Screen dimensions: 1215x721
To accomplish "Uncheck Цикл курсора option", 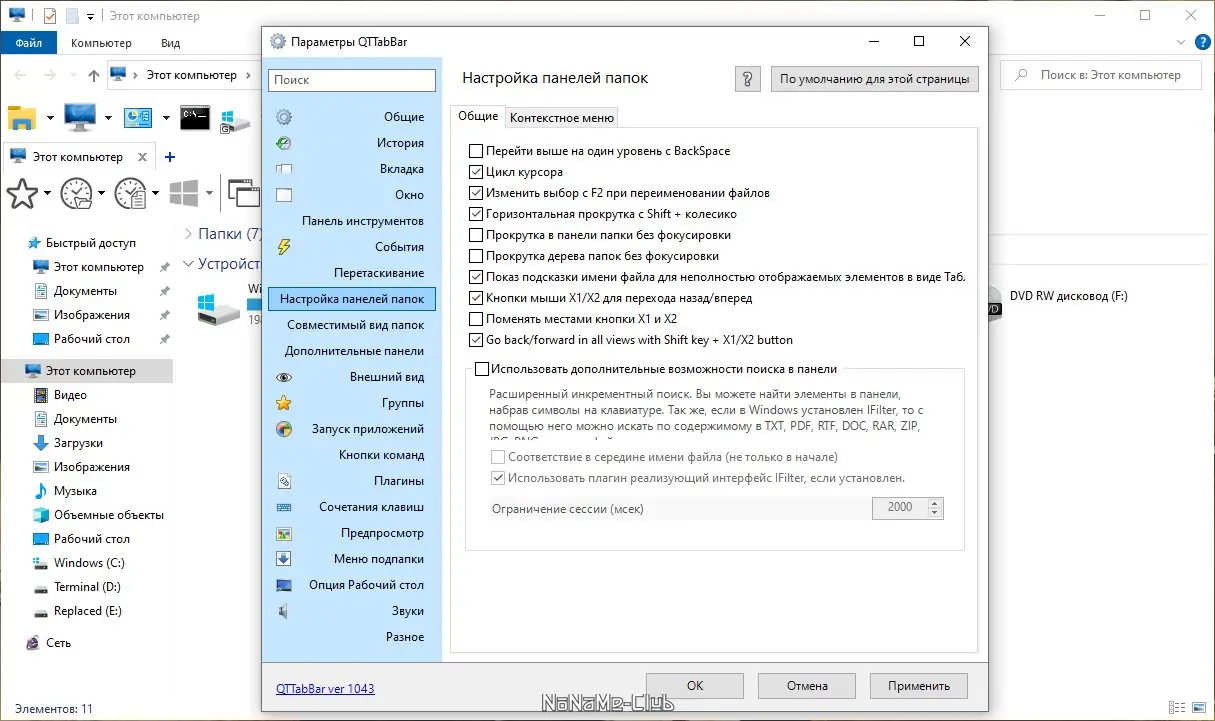I will pos(476,172).
